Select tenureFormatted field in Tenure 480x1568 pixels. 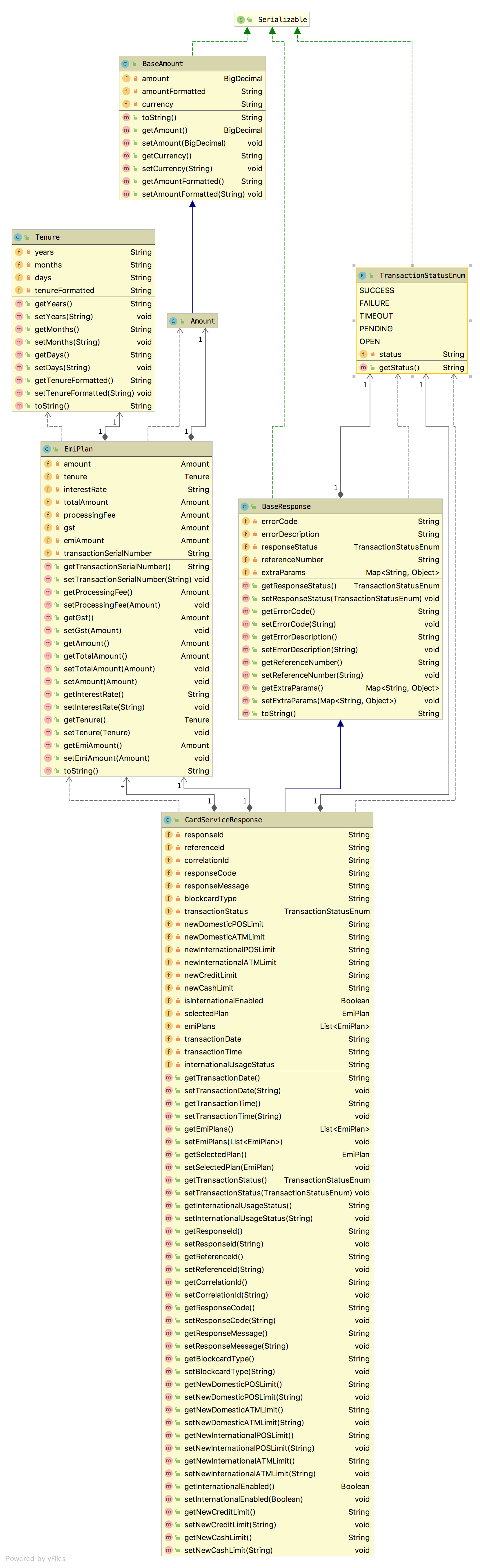83,290
